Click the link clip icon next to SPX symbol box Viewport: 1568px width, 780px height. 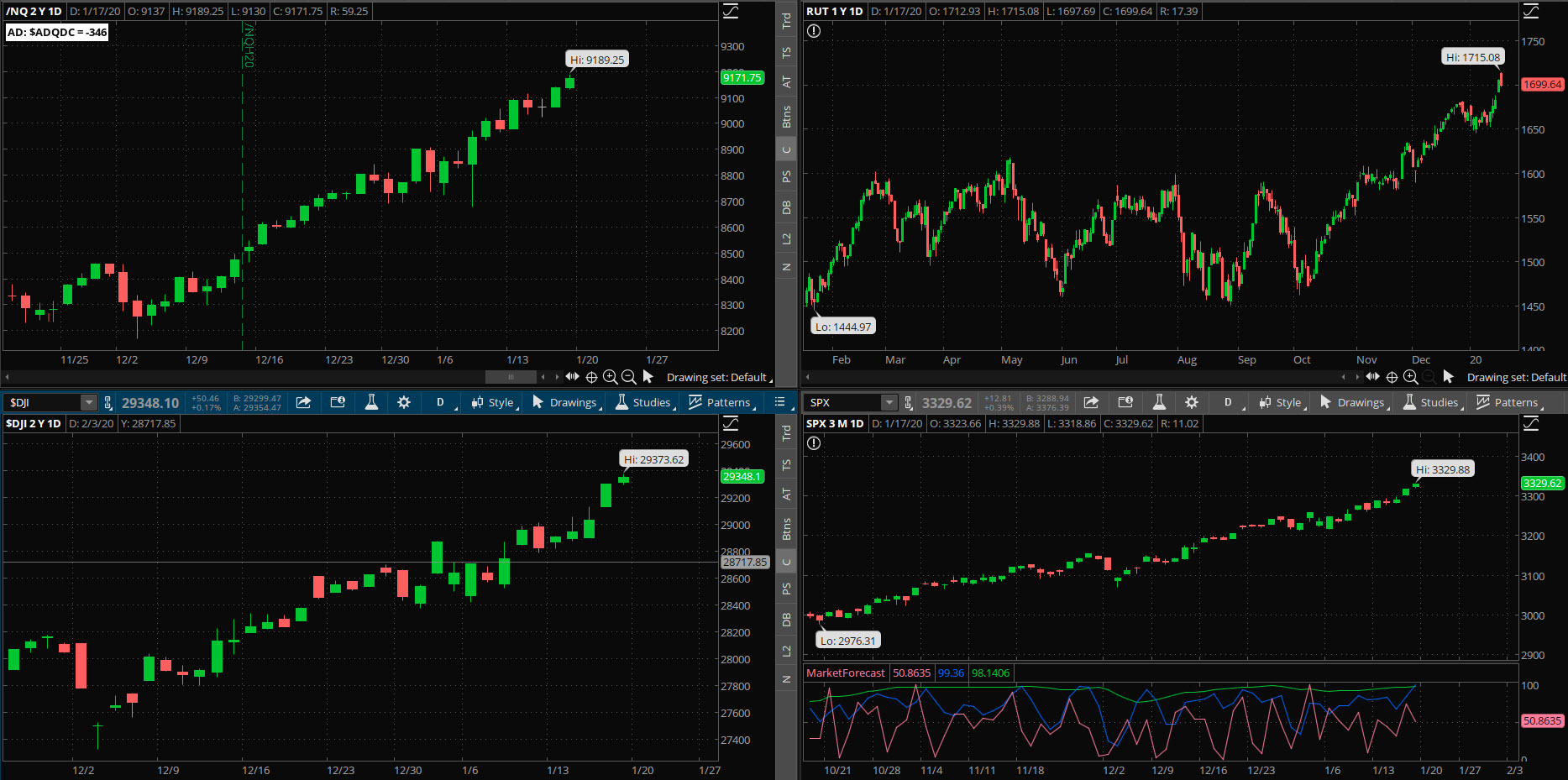908,403
